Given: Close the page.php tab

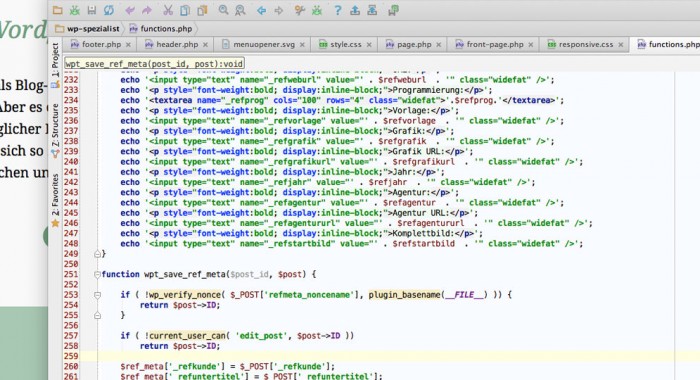Looking at the screenshot, I should (x=439, y=45).
